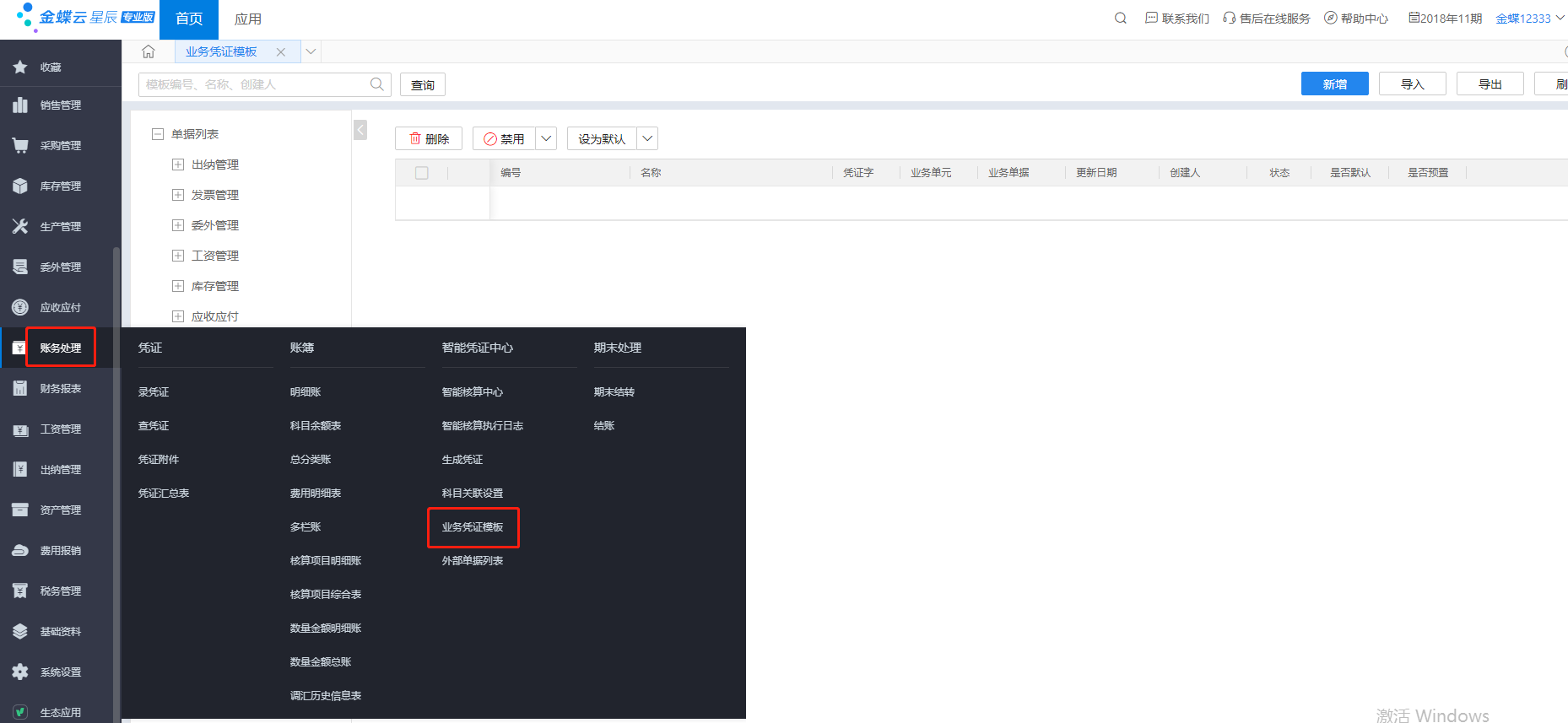Open the tab list dropdown chevron
This screenshot has height=723, width=1568.
click(x=311, y=51)
